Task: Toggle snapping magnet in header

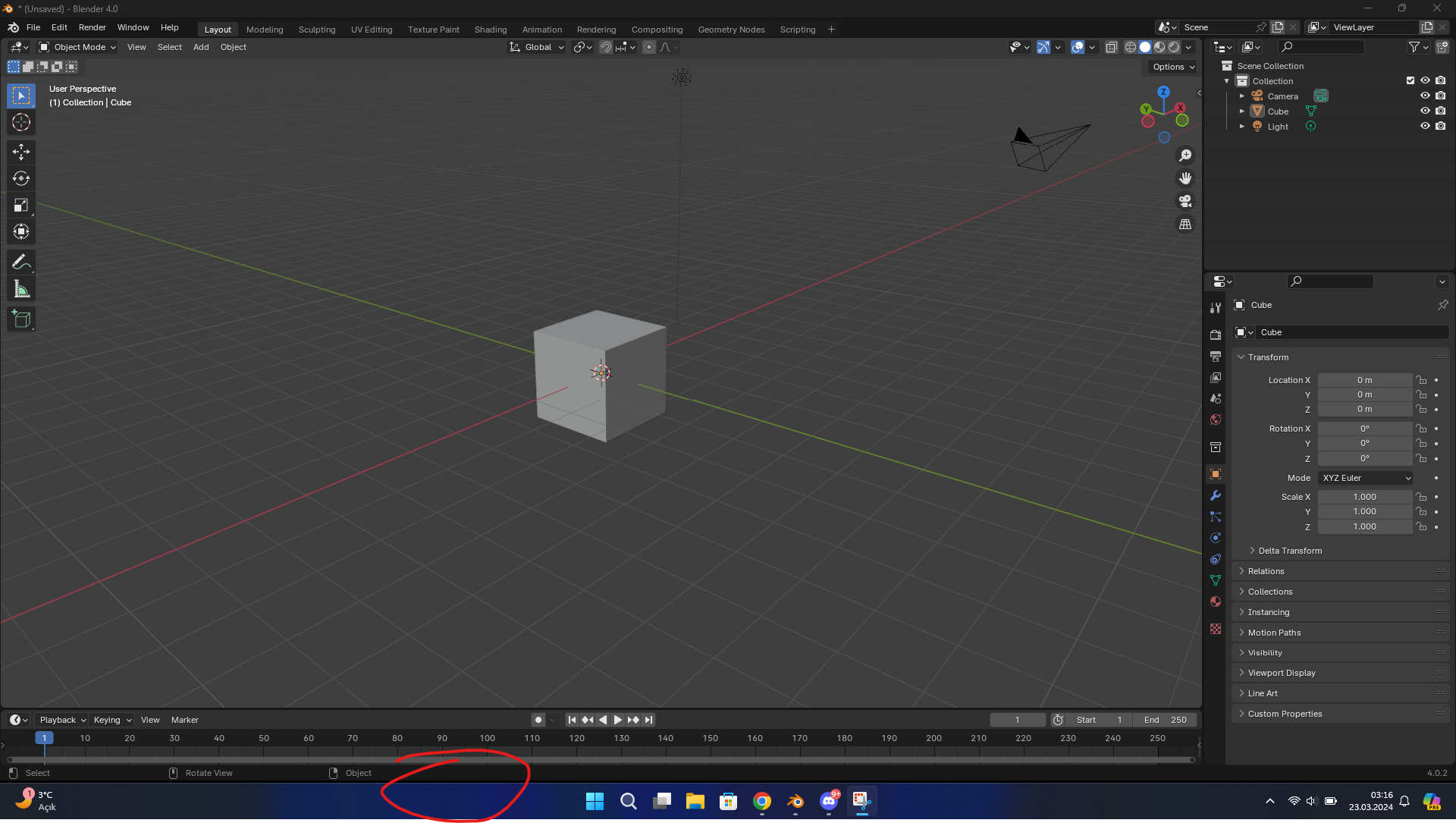Action: click(606, 47)
